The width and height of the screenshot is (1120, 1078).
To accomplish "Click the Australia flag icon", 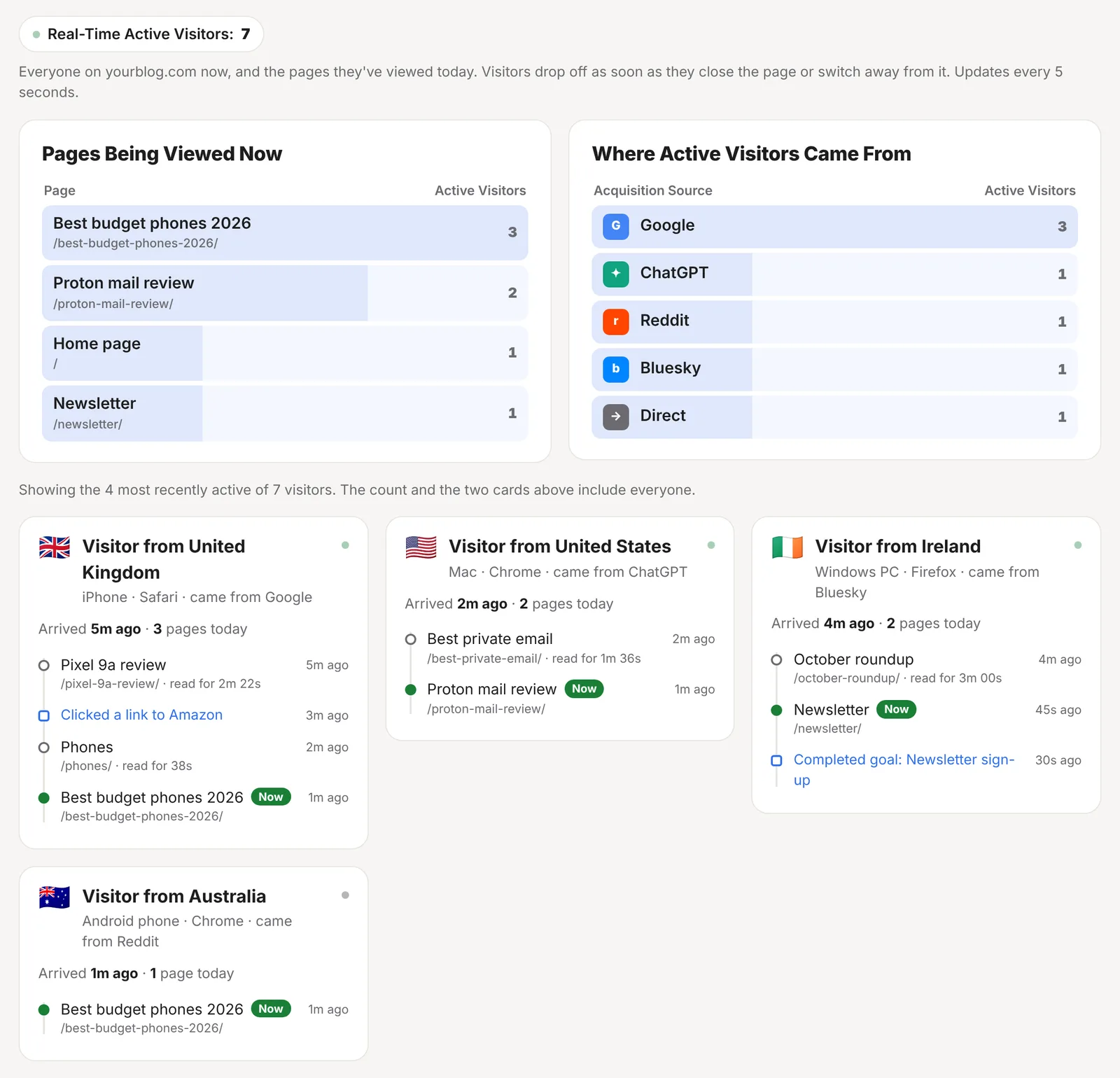I will click(55, 897).
